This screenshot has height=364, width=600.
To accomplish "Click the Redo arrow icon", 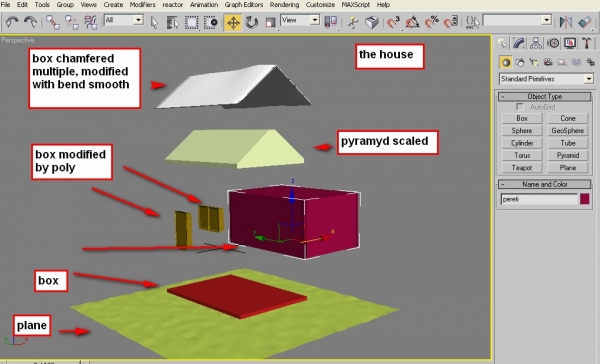I will [31, 22].
